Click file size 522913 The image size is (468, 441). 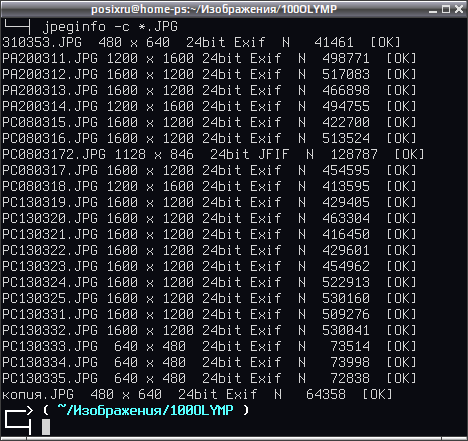click(x=346, y=282)
